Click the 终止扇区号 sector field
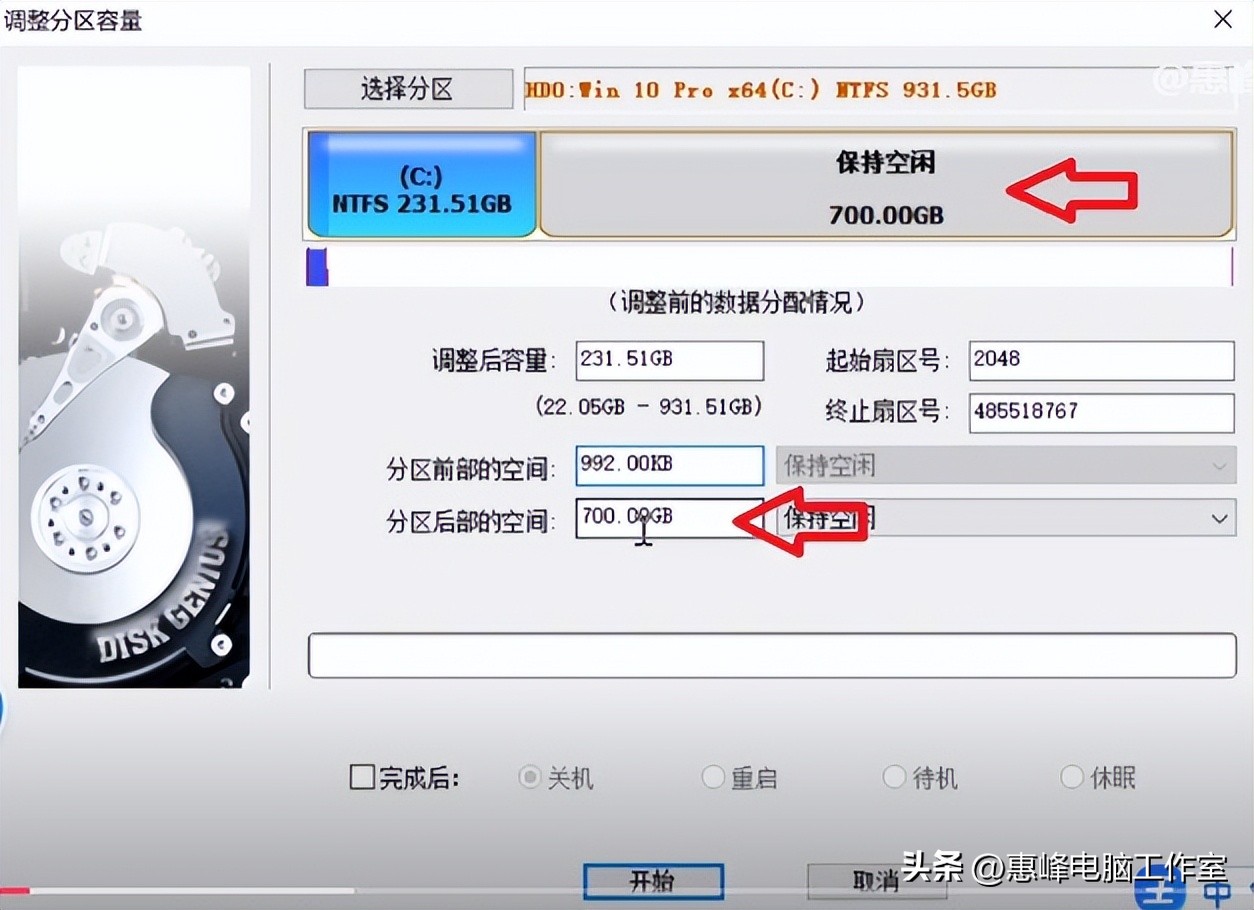1254x910 pixels. click(1102, 412)
